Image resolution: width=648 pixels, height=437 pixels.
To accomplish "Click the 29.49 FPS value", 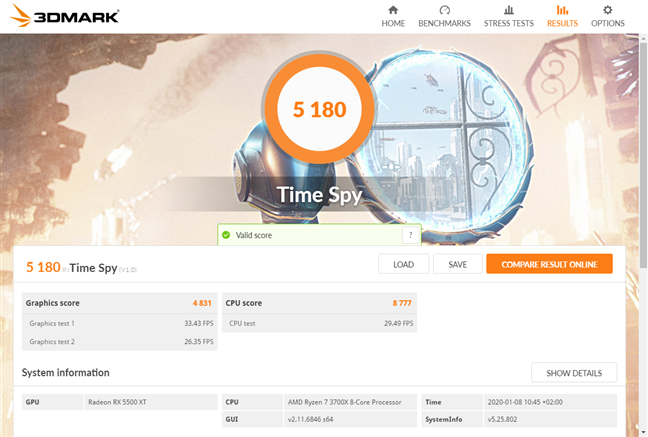I will (x=398, y=323).
